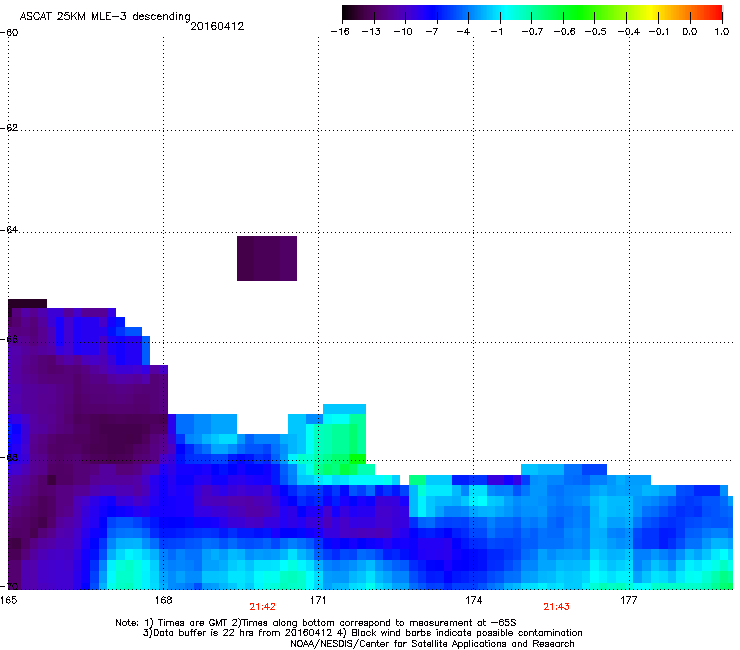Click the title 'ASCAT 25KM MLE-3 descending'
The width and height of the screenshot is (740, 650).
point(105,17)
